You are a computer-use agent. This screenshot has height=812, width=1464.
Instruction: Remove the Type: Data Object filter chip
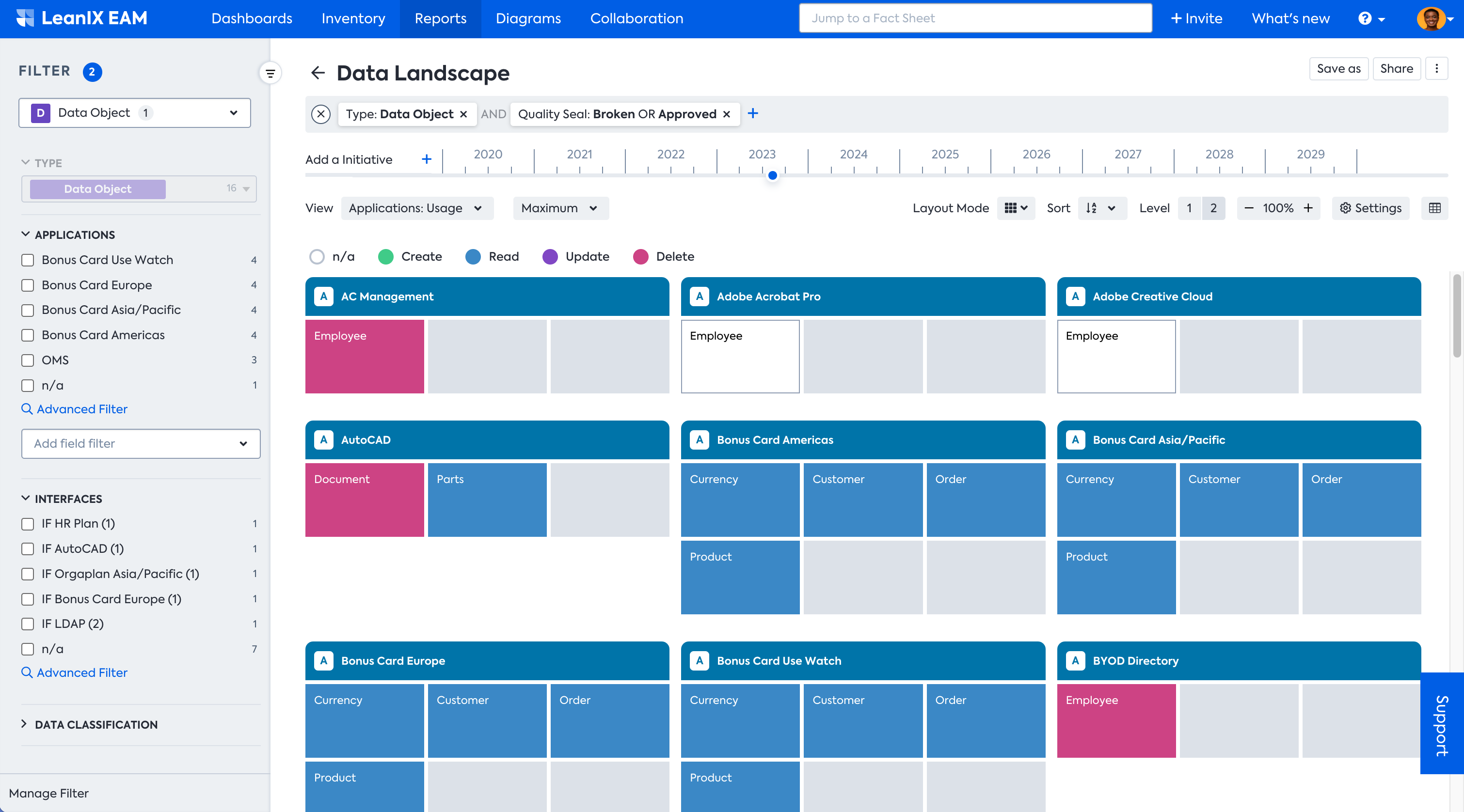(x=463, y=114)
